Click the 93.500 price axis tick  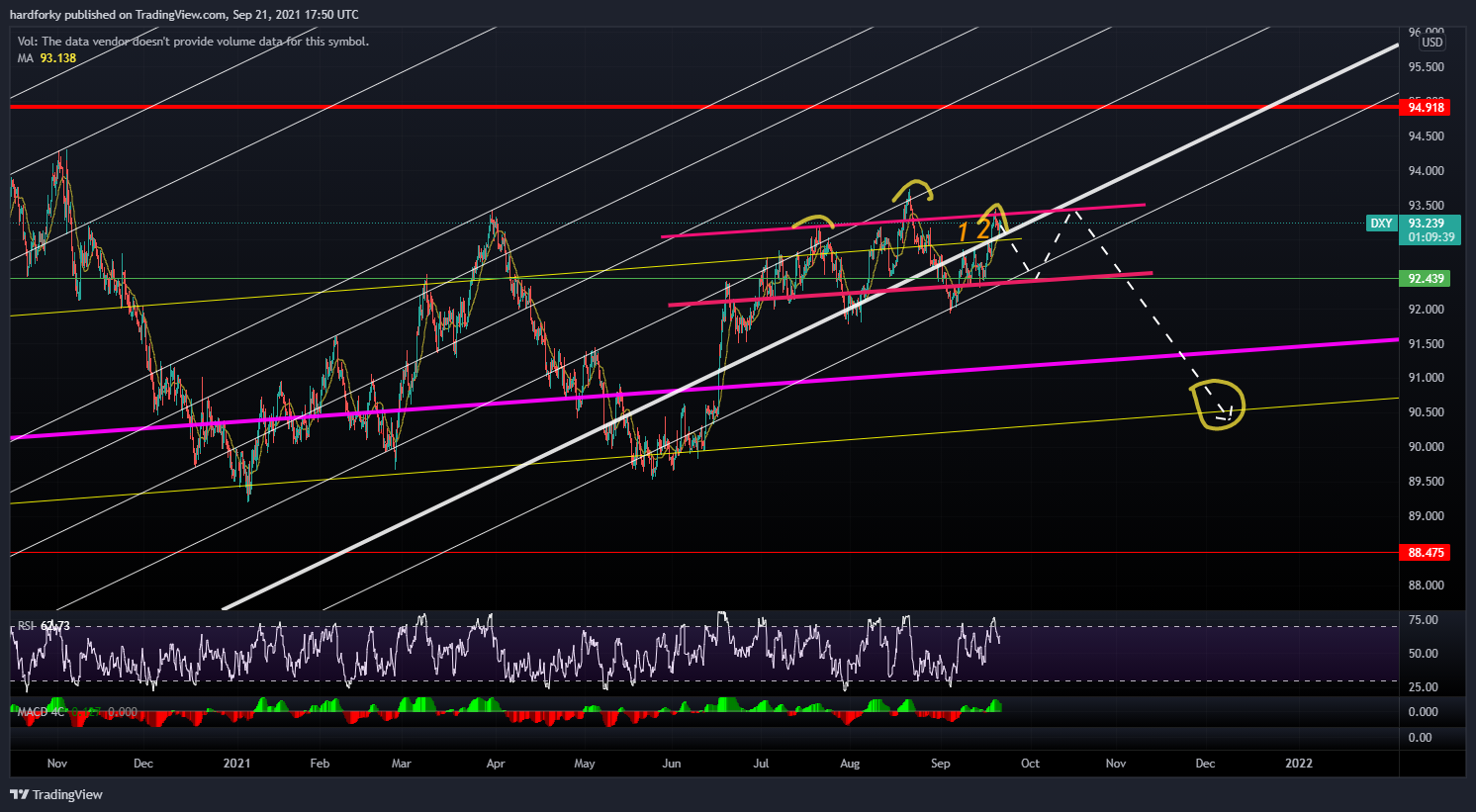(1426, 206)
